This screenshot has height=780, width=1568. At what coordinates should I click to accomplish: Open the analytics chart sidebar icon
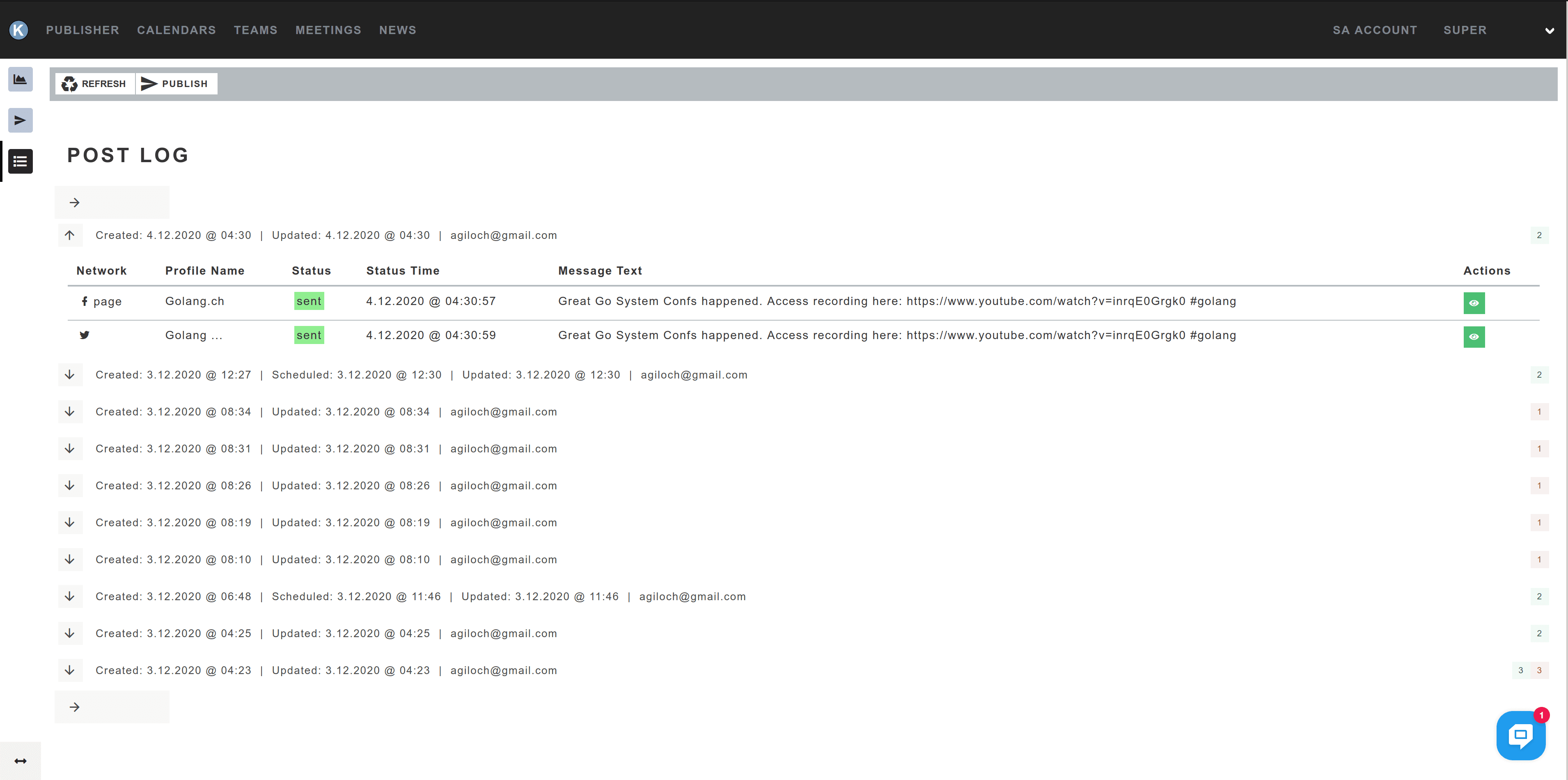coord(20,79)
